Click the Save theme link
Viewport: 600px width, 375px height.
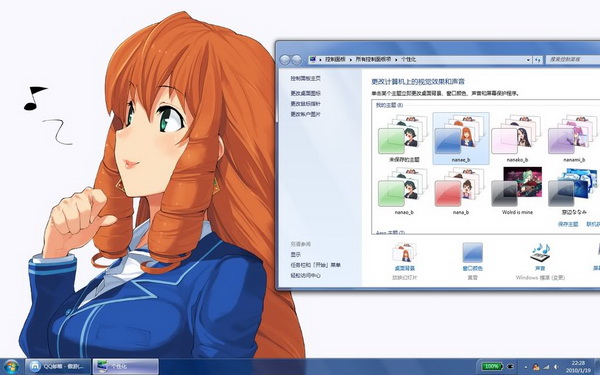coord(568,224)
